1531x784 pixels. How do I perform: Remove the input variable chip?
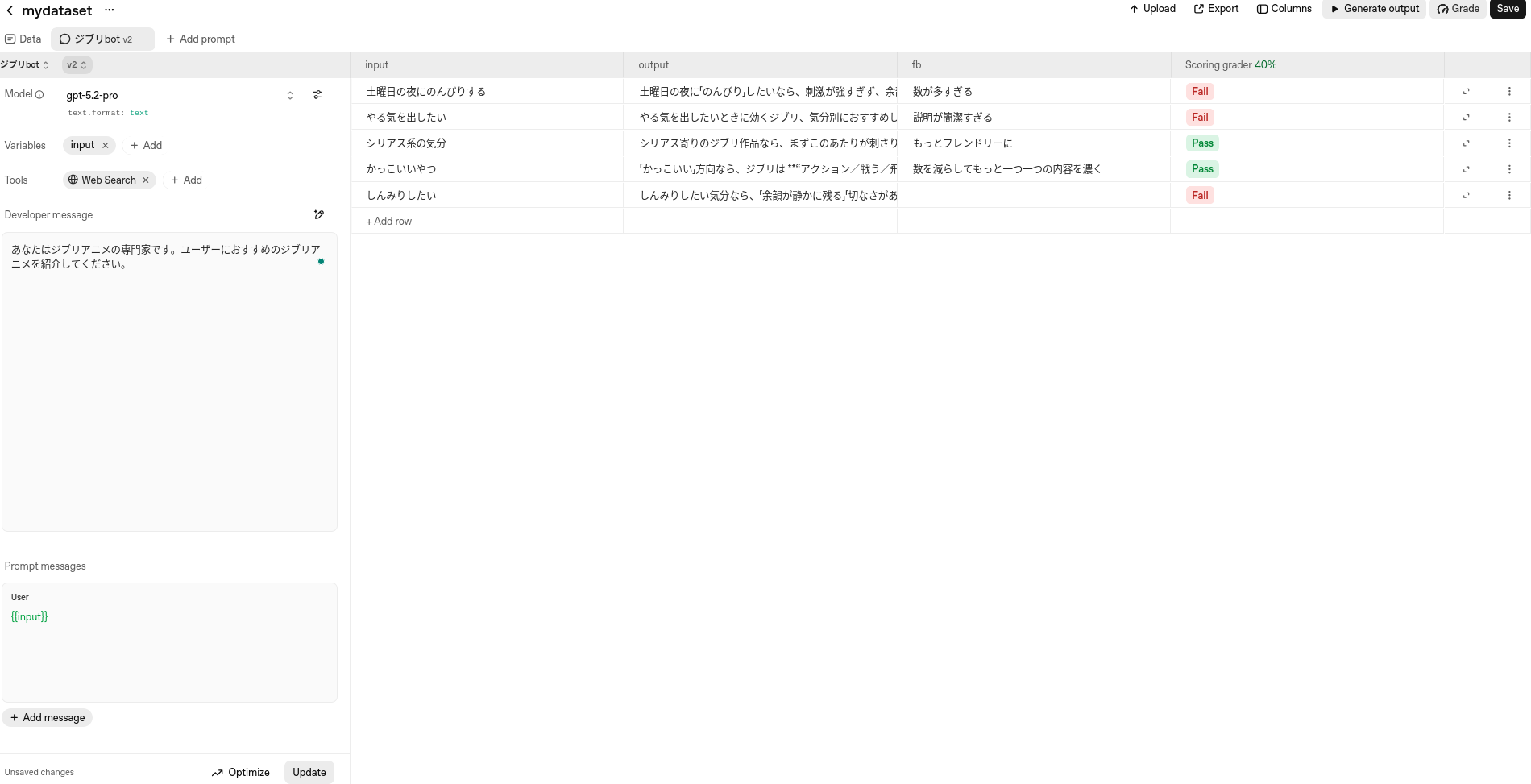pos(105,146)
